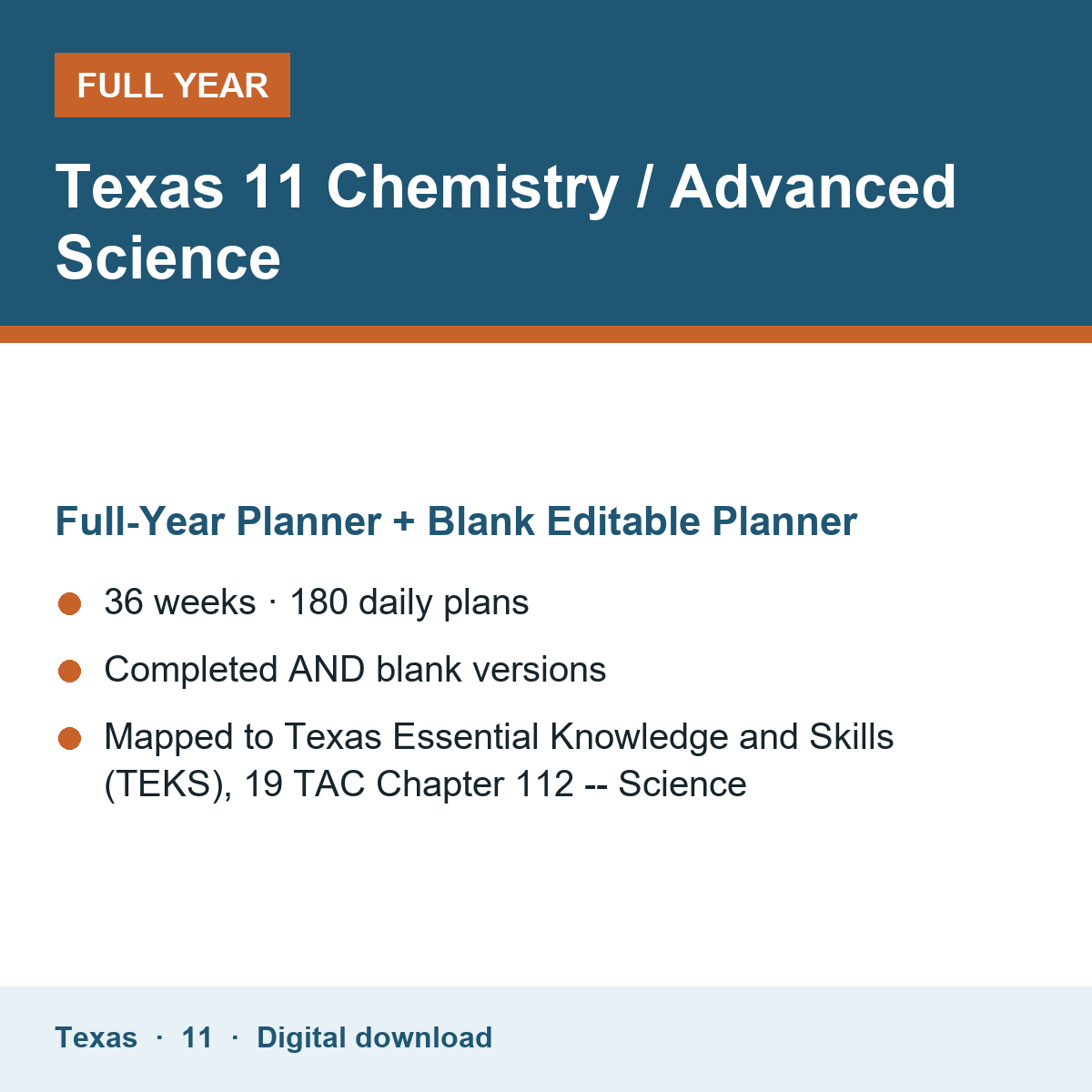Viewport: 1092px width, 1092px height.
Task: Click the 11 grade label in footer
Action: tap(197, 1037)
